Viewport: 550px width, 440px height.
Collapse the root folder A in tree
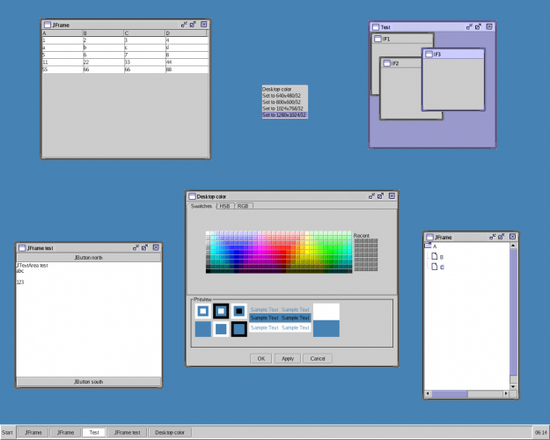pyautogui.click(x=428, y=246)
